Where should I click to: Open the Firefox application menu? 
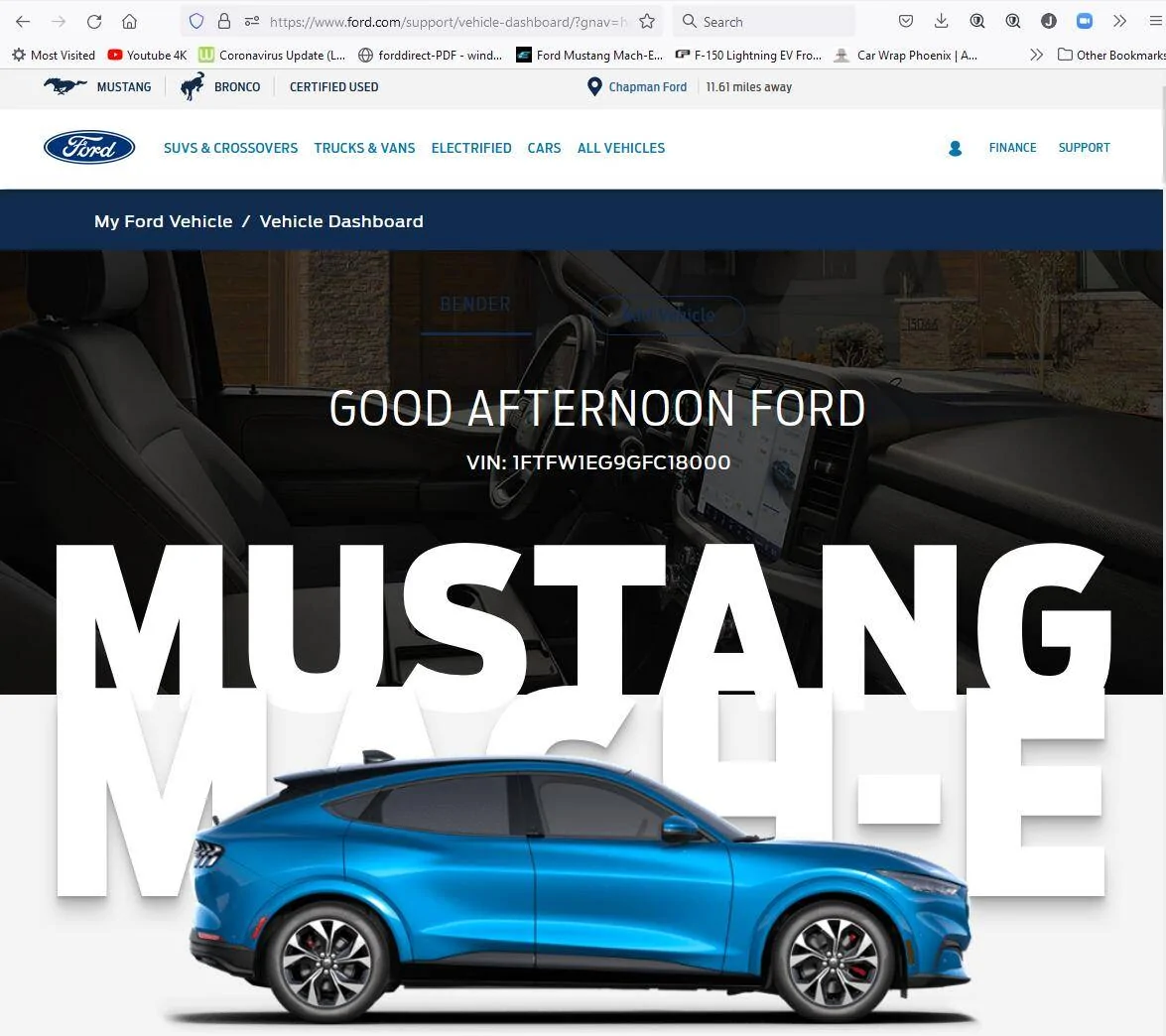pyautogui.click(x=1155, y=22)
